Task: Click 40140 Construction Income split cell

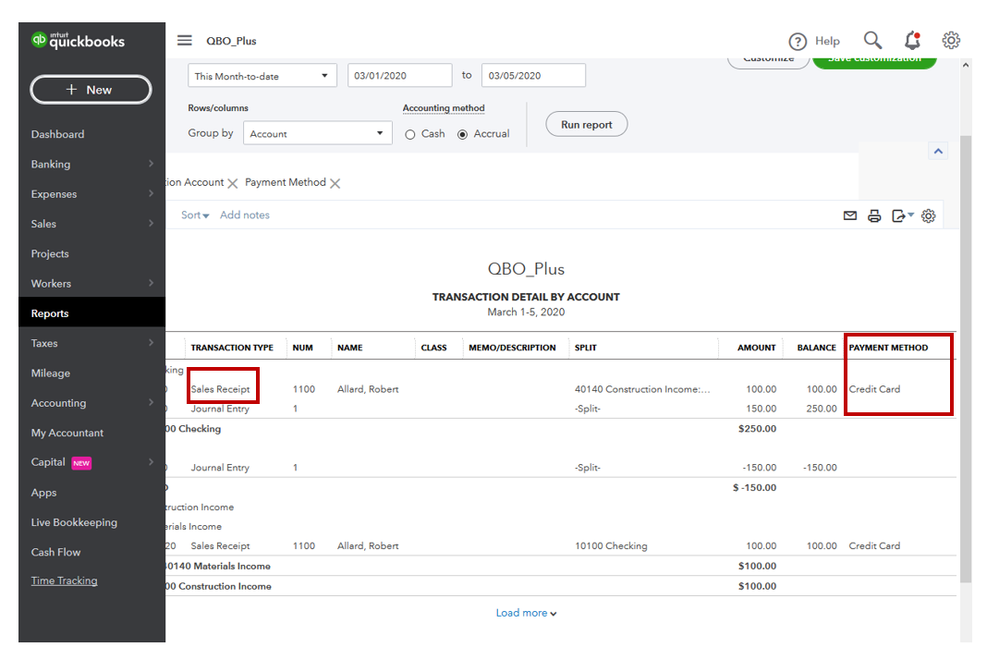Action: point(642,389)
